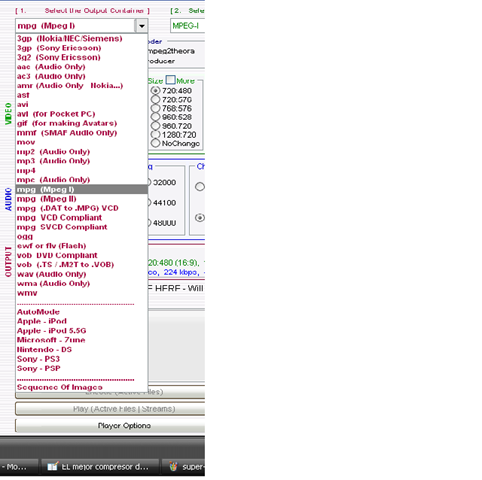Image resolution: width=482 pixels, height=480 pixels.
Task: Open the MPEG-I video codec combo box
Action: pyautogui.click(x=187, y=26)
